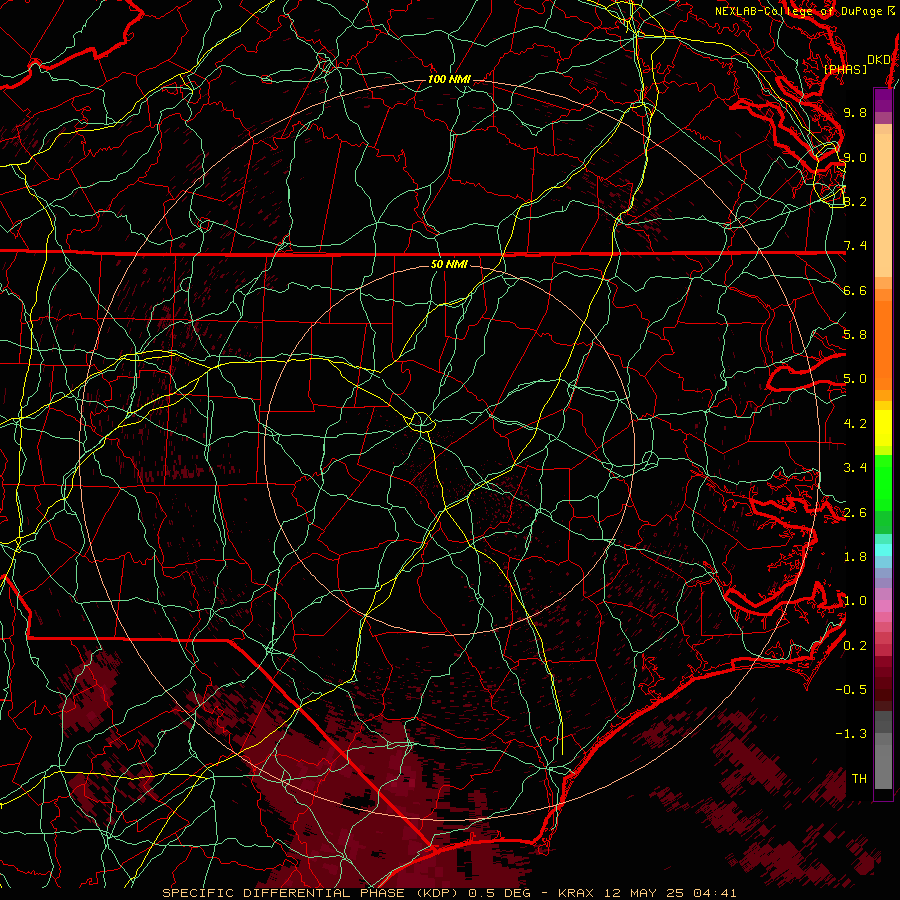Select the 1.8 value on the color scale
Screen dimensions: 900x900
point(855,557)
